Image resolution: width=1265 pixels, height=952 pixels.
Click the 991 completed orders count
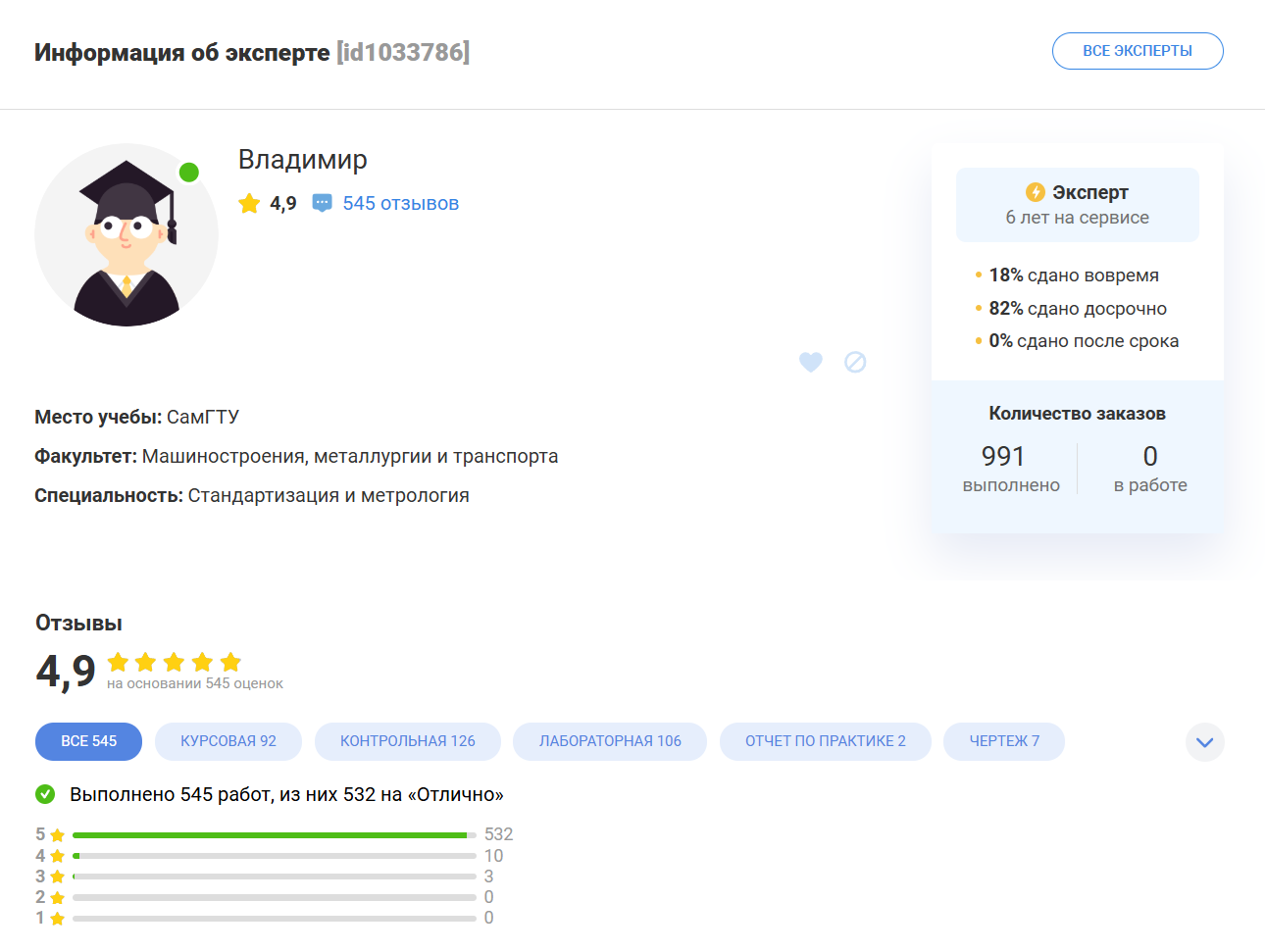(x=1003, y=456)
